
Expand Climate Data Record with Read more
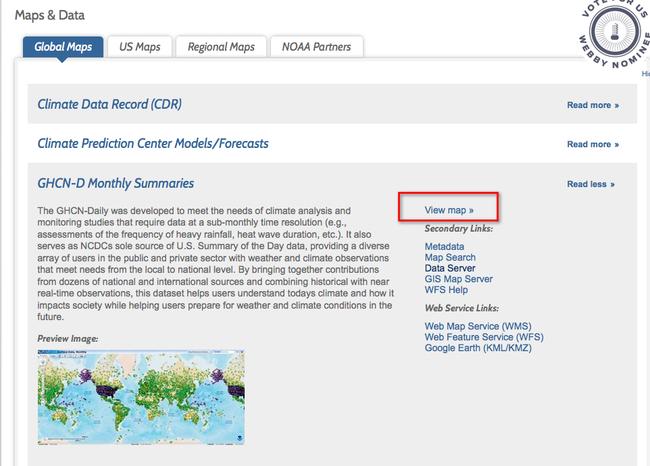click(592, 104)
